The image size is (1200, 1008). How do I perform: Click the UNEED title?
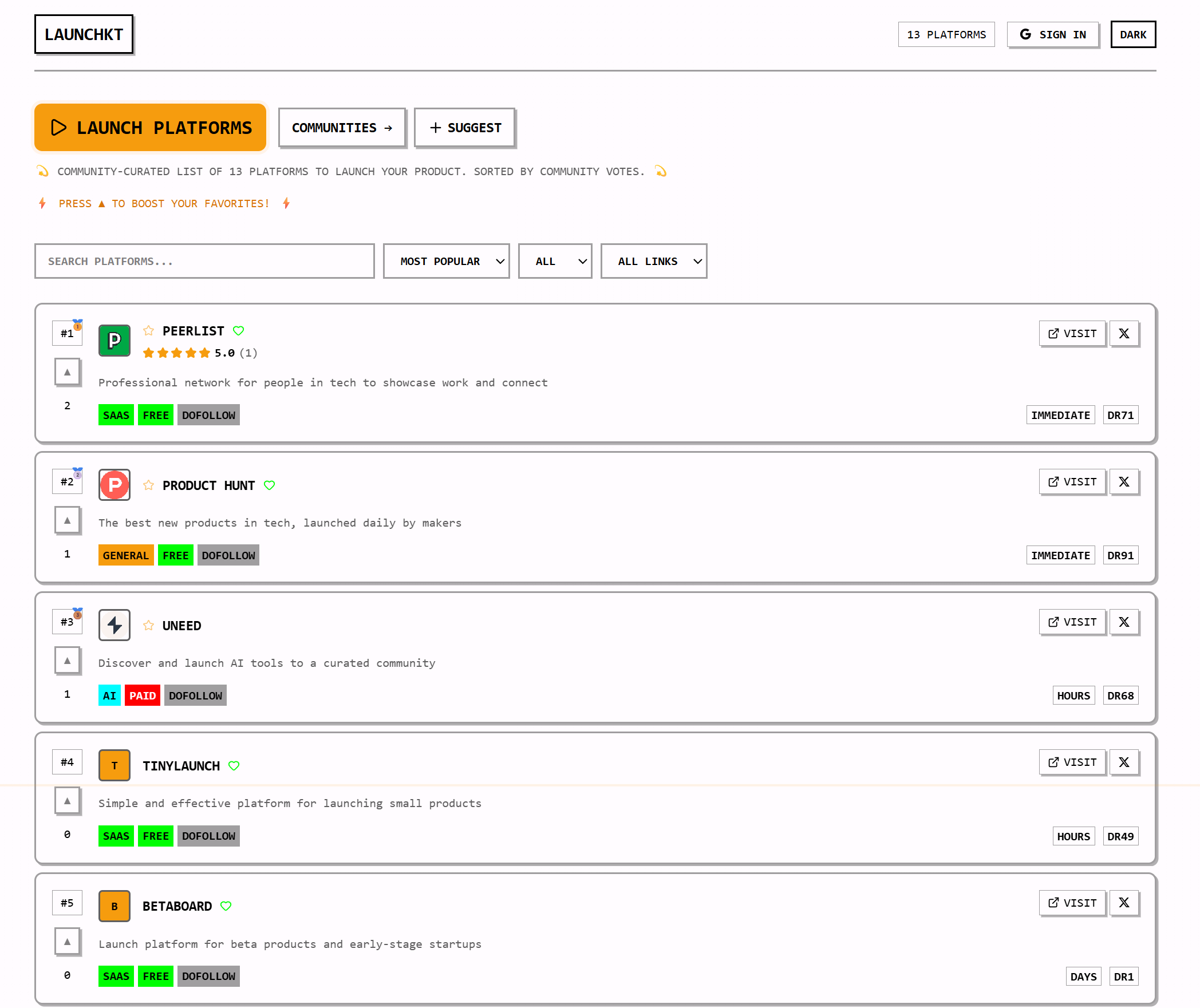tap(181, 626)
